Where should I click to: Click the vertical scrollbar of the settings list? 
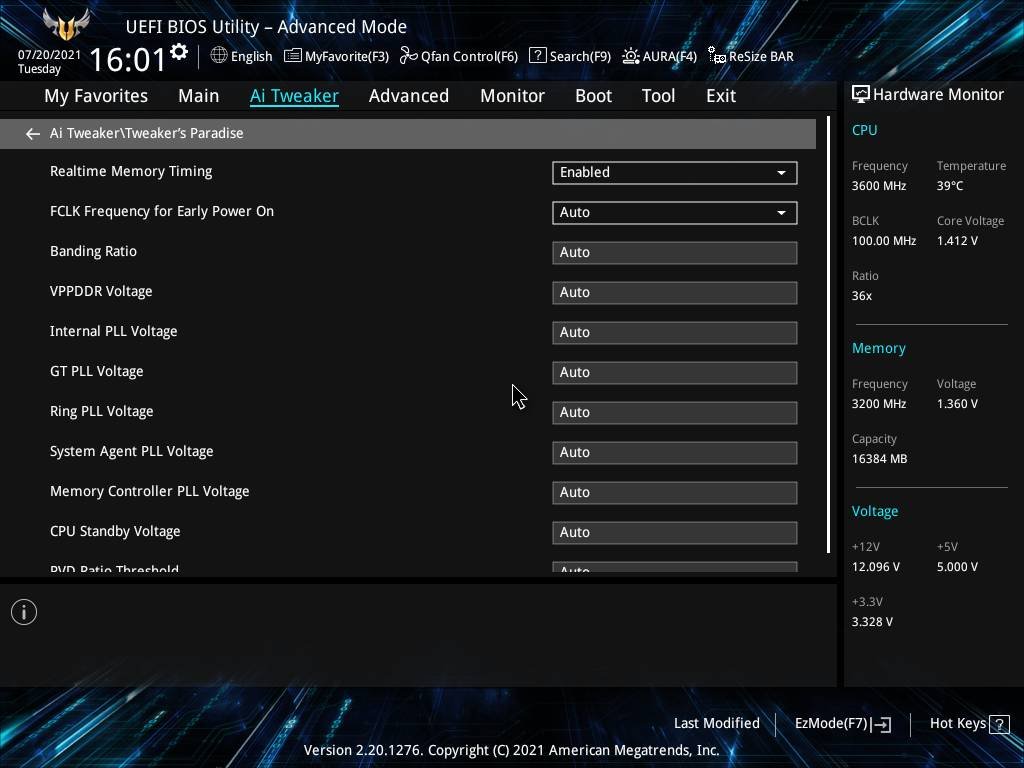(828, 340)
